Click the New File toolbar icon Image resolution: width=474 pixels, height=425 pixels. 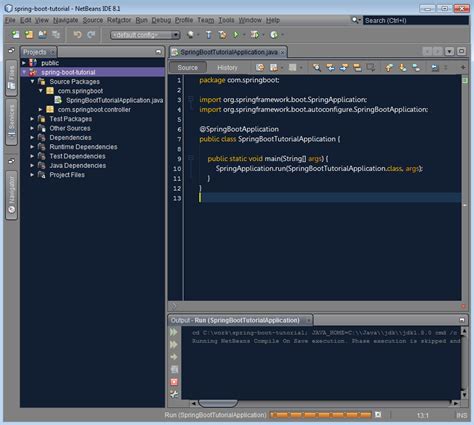pos(15,34)
